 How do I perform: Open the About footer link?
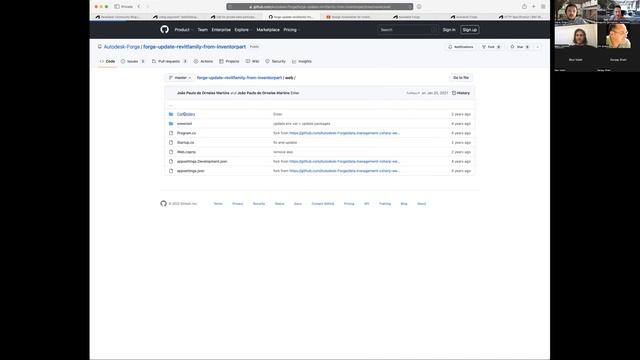(421, 204)
